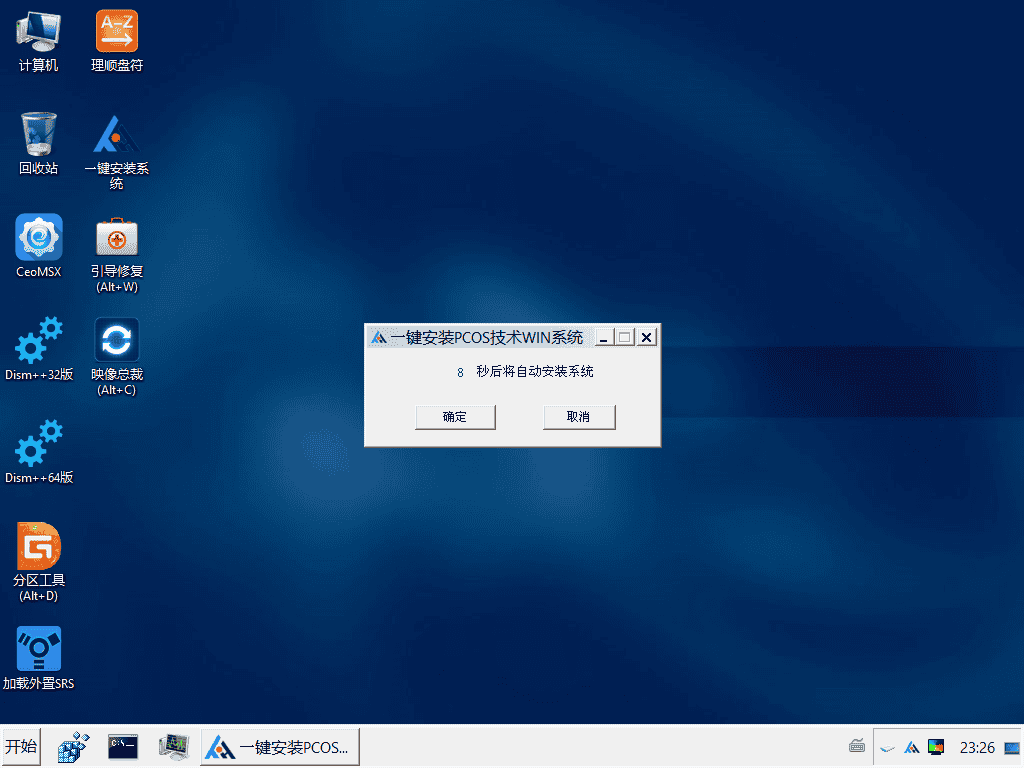Launch 映像总裁 (Alt+C) imaging tool
1024x768 pixels.
[117, 357]
